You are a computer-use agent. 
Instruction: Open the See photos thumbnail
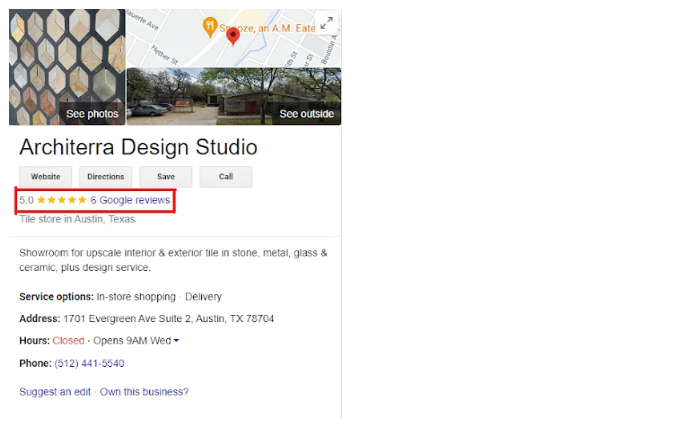click(x=67, y=67)
